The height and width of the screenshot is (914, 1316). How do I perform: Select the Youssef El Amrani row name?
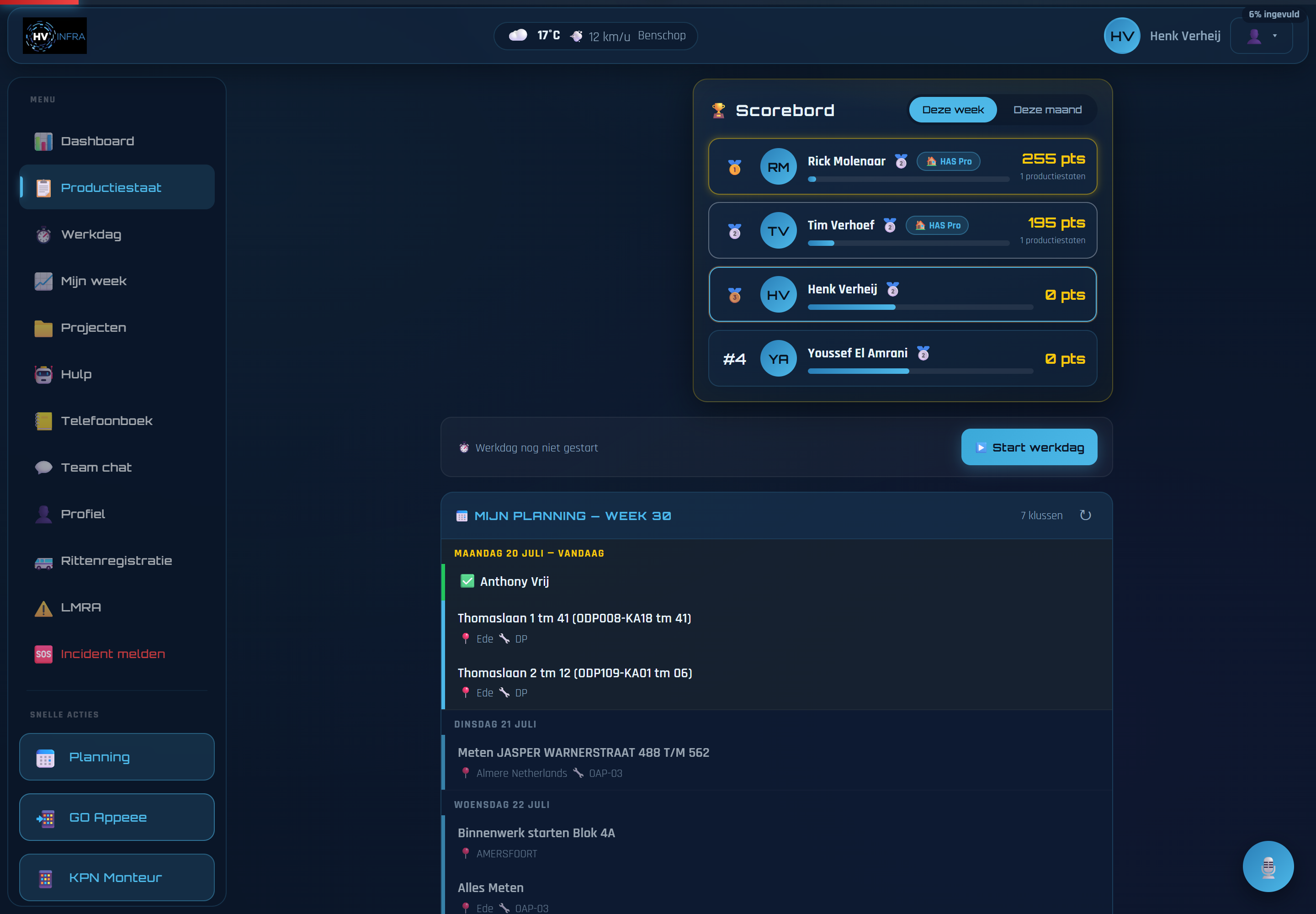coord(857,353)
